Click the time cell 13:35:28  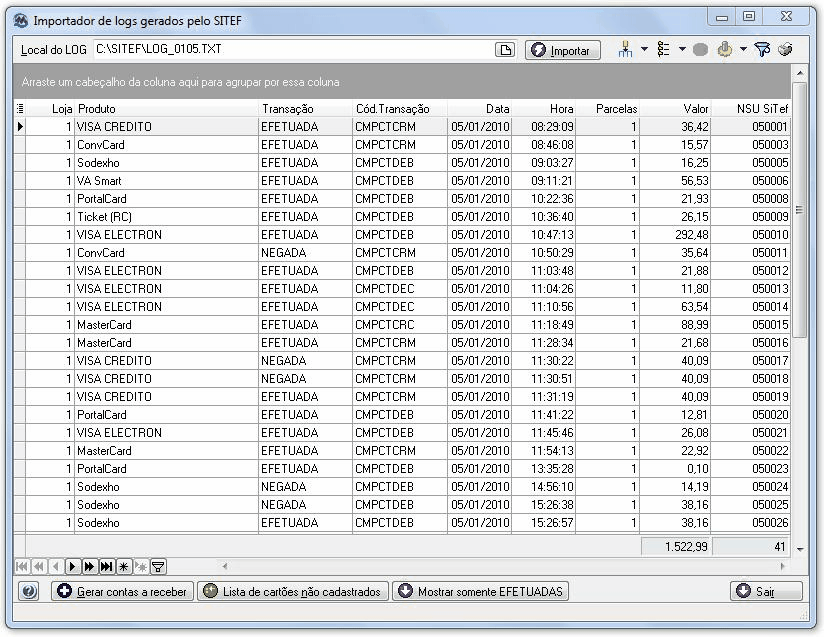tap(543, 469)
